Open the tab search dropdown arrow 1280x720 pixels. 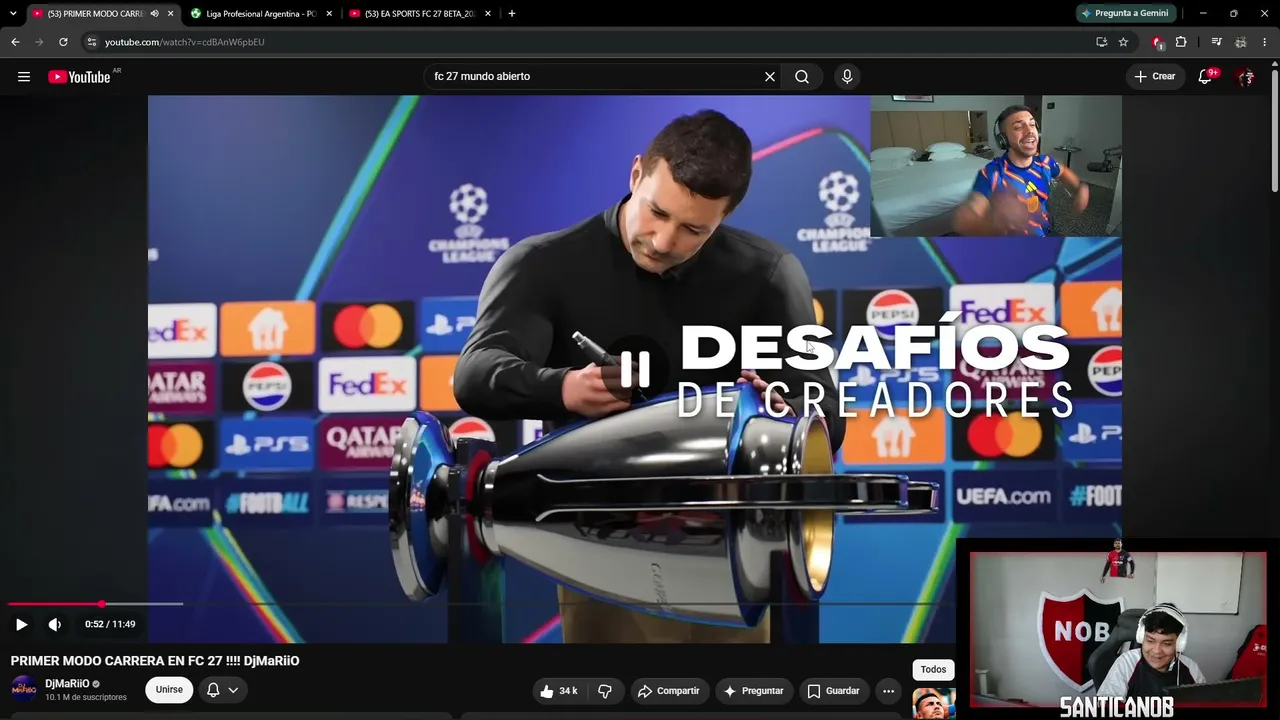pyautogui.click(x=13, y=14)
